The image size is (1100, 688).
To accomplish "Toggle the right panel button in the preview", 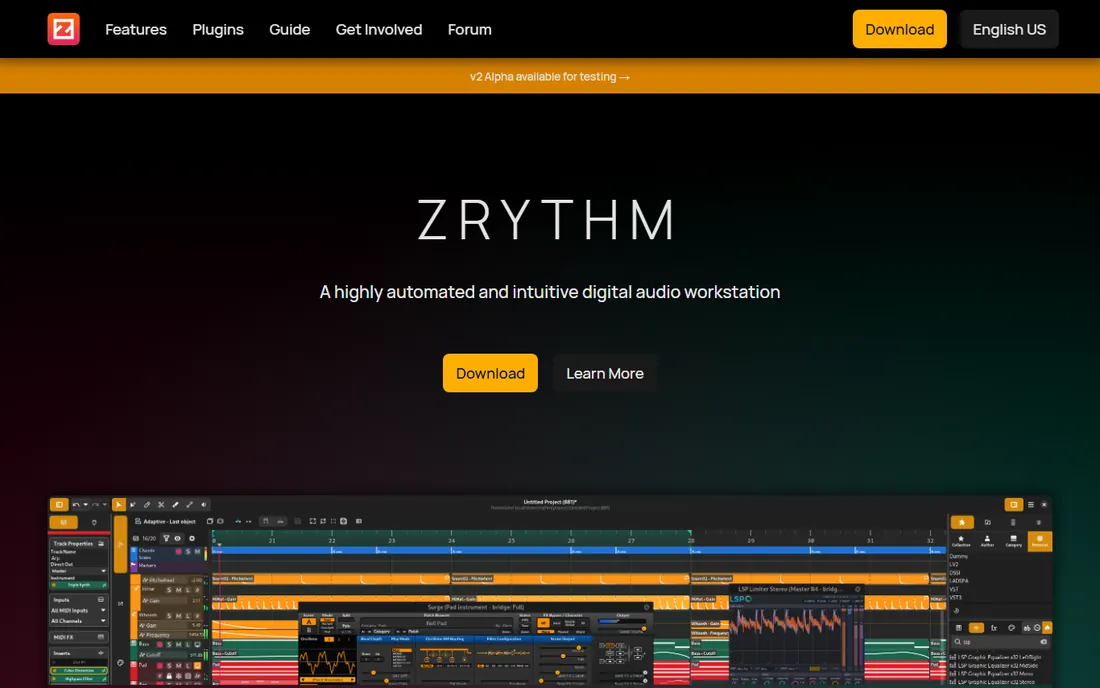I will 1014,505.
